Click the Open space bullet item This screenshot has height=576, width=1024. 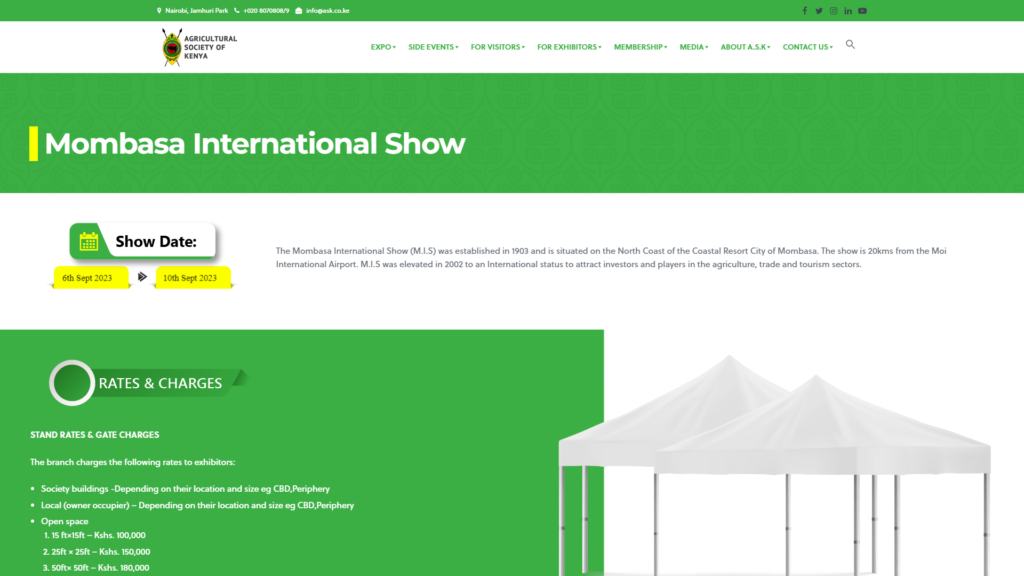point(65,521)
